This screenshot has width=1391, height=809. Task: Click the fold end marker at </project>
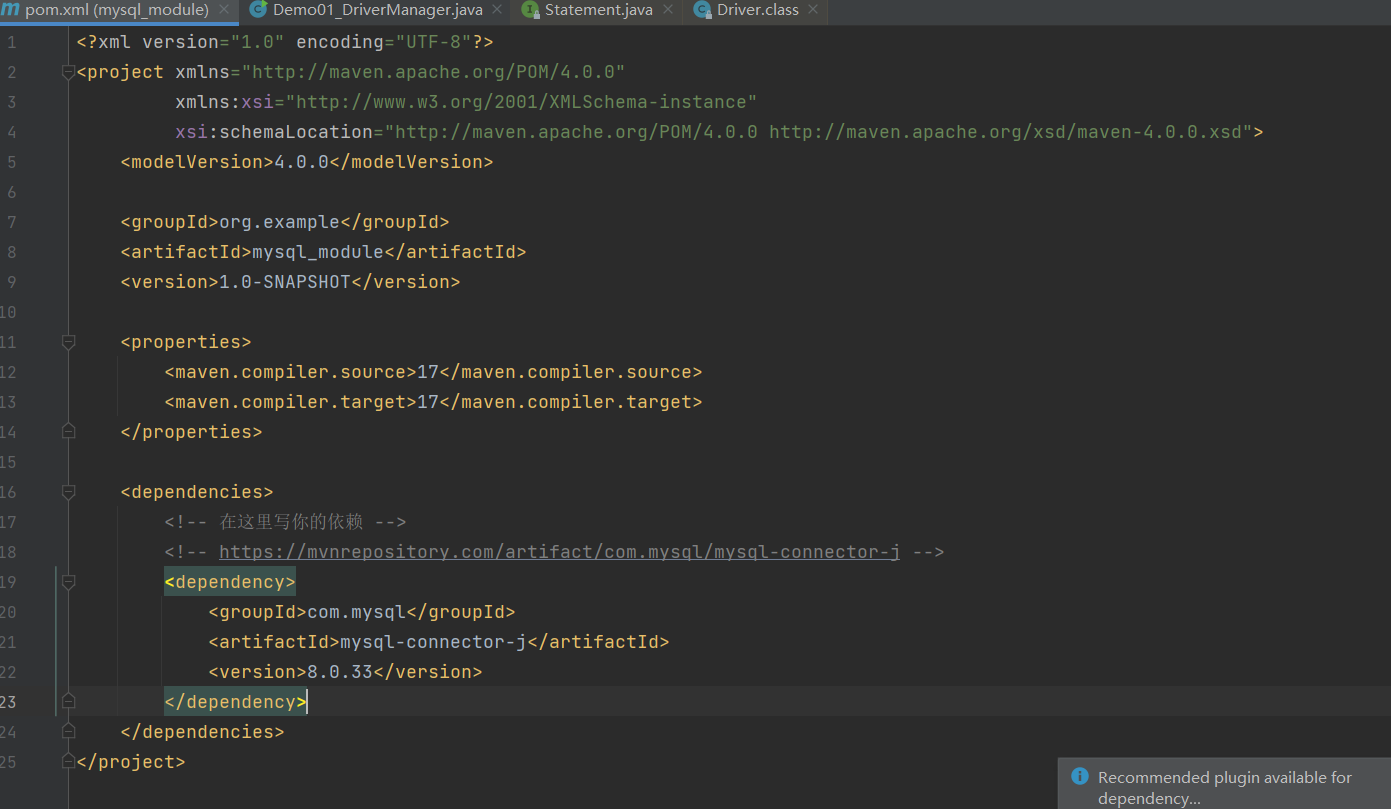coord(68,762)
